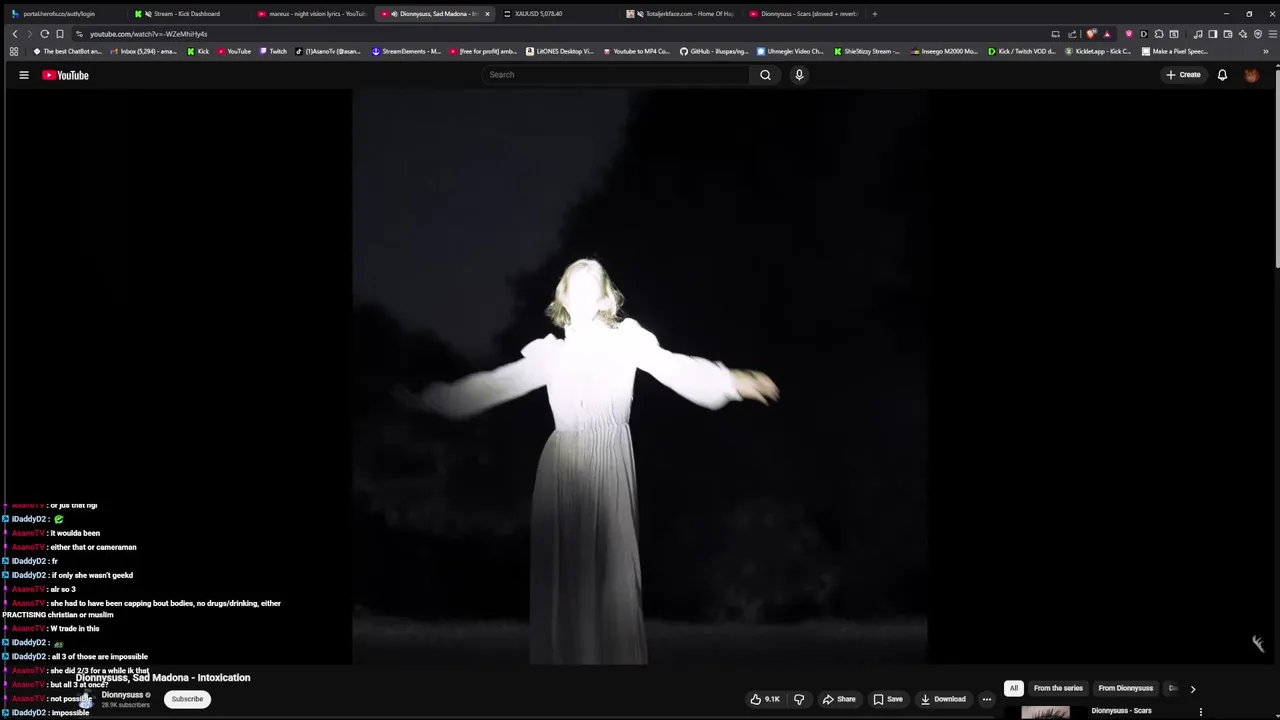The height and width of the screenshot is (720, 1280).
Task: Select the All filter chip
Action: [x=1013, y=688]
